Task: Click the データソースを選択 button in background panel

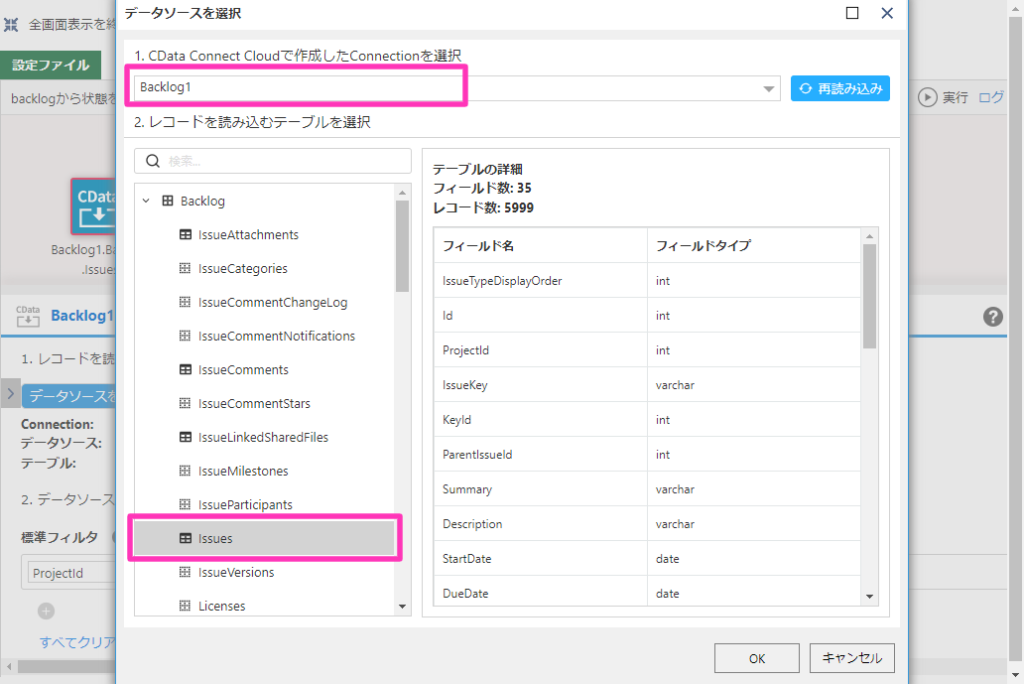Action: click(69, 396)
